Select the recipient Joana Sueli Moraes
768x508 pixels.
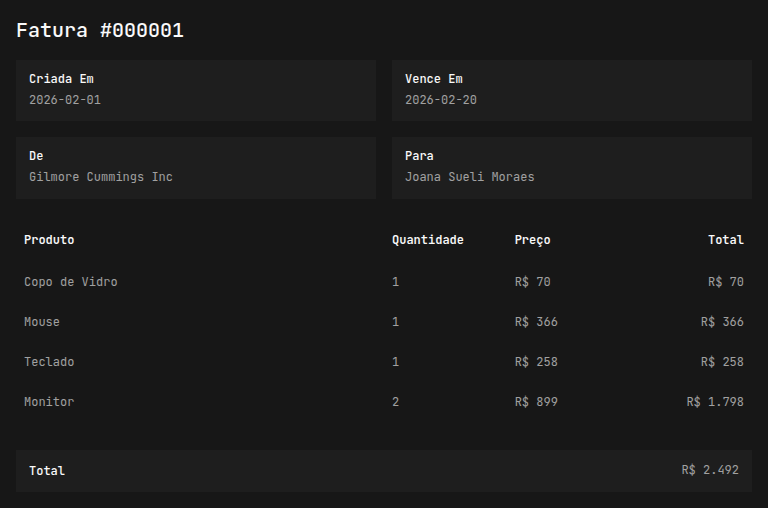pos(470,177)
